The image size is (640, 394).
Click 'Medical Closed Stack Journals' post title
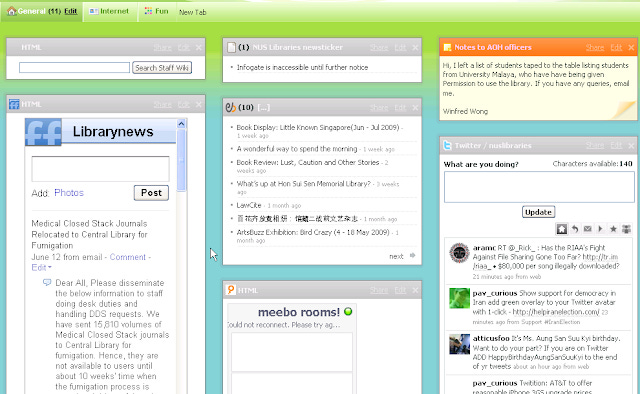coord(89,234)
